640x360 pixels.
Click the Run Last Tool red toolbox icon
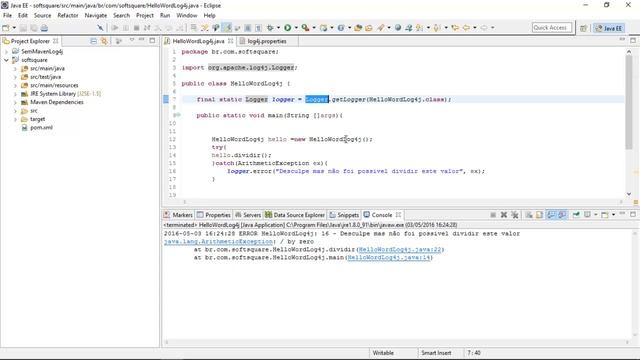tap(305, 28)
